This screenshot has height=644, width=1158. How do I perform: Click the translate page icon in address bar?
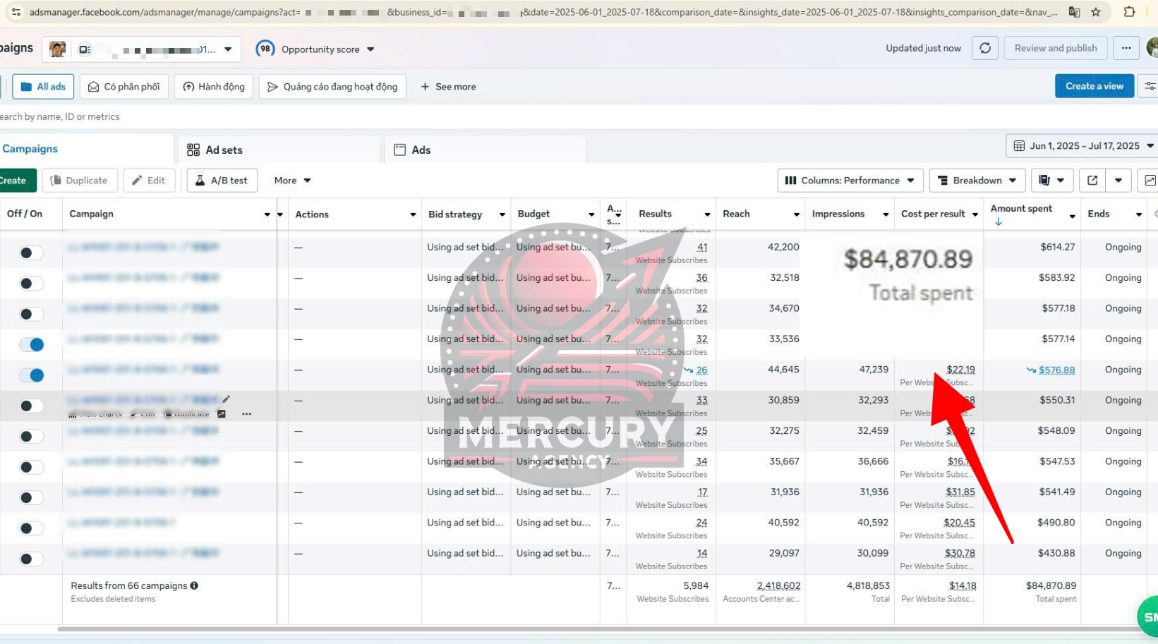[x=1074, y=12]
